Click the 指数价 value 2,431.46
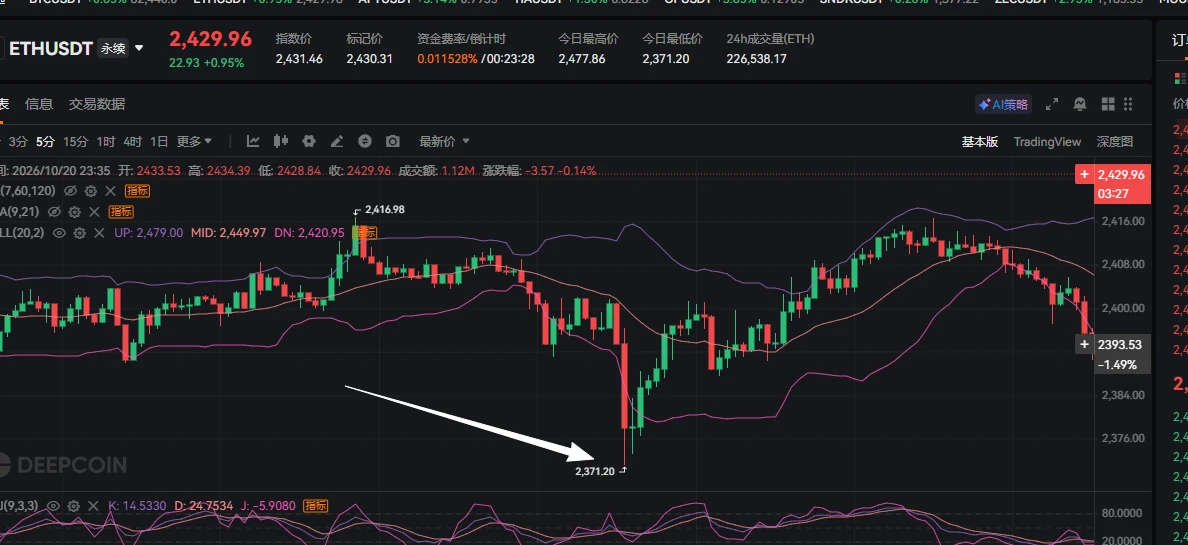This screenshot has width=1188, height=545. coord(299,58)
